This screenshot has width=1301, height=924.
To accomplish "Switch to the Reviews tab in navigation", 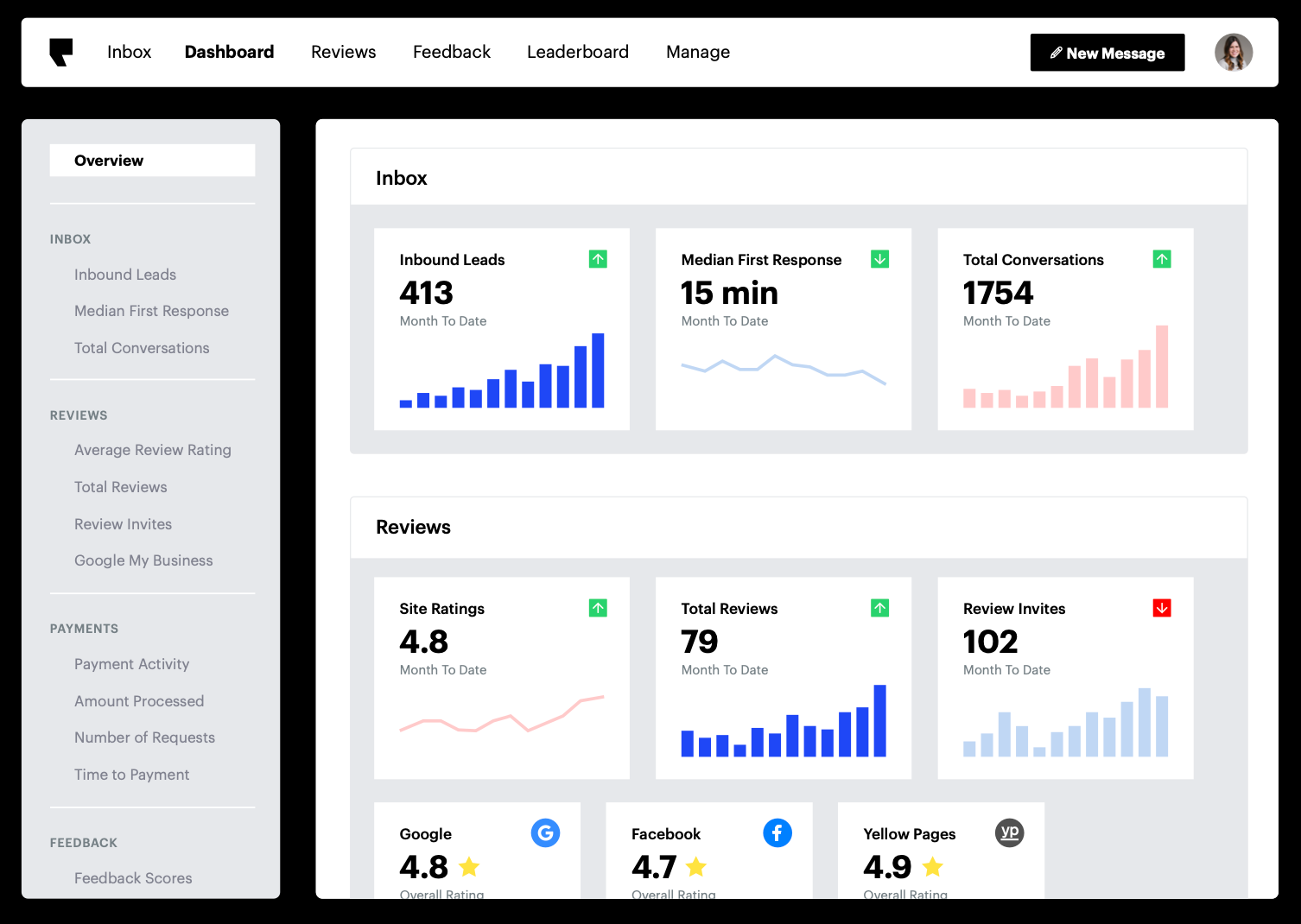I will click(343, 52).
